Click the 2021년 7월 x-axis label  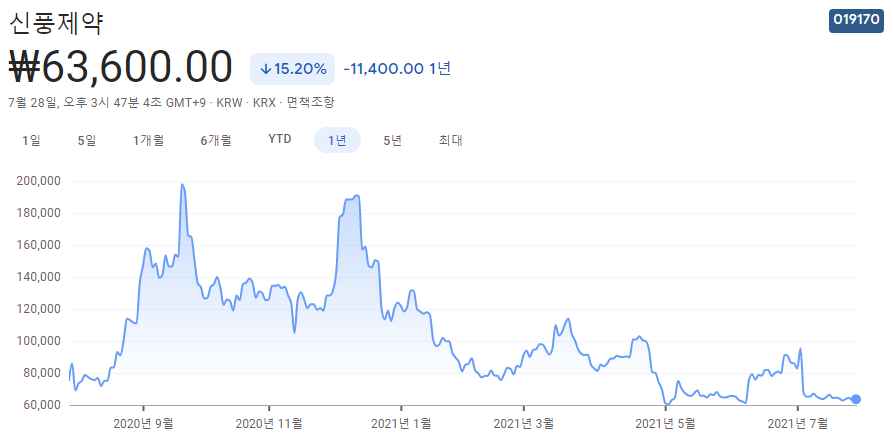pos(798,424)
